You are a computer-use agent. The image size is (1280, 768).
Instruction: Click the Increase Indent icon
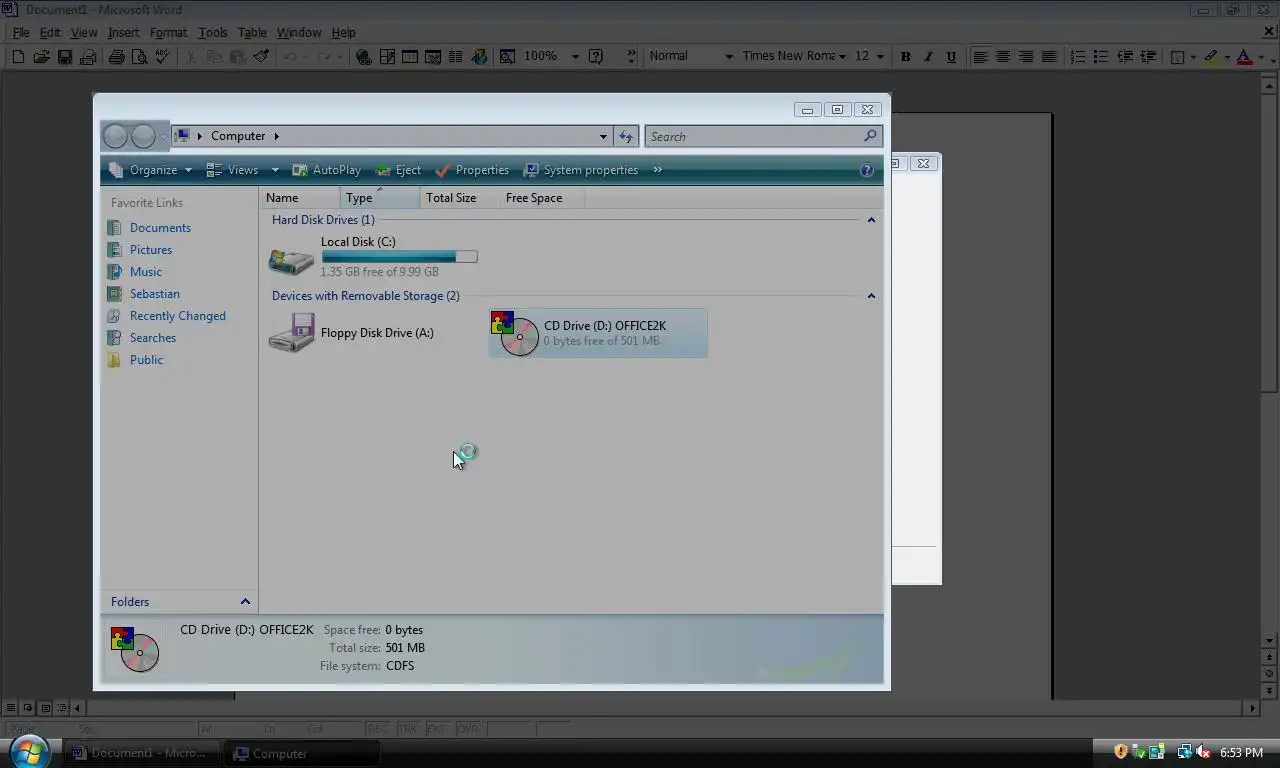coord(1147,57)
